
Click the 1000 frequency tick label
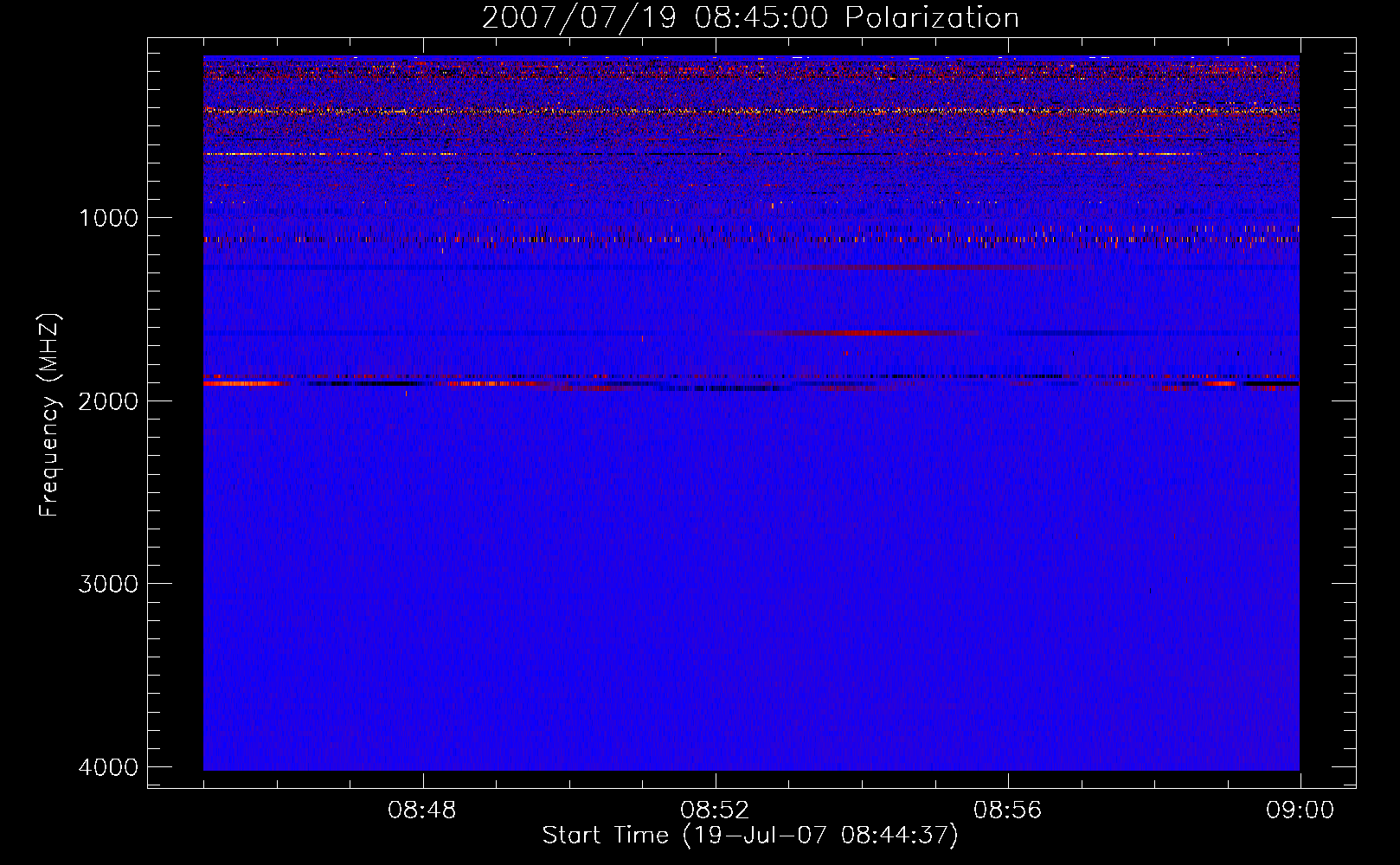[108, 218]
